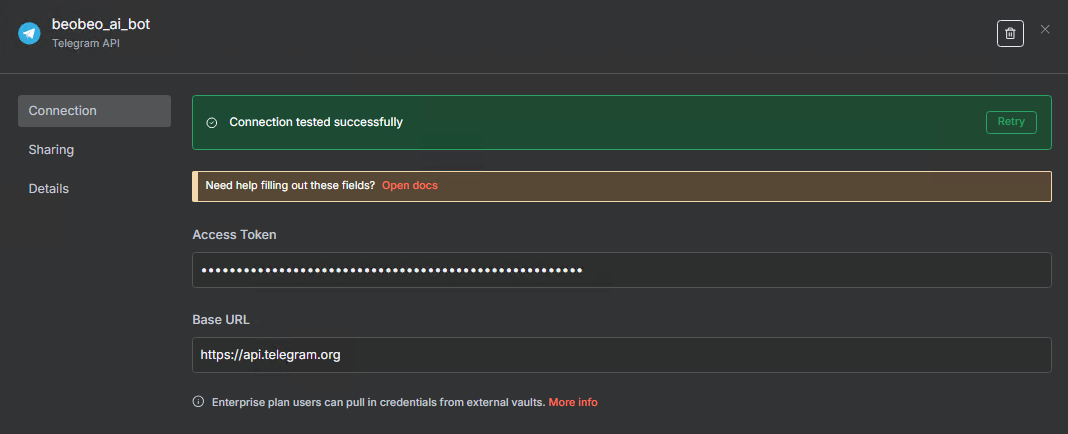
Task: Open the Connection tab
Action: click(x=94, y=111)
